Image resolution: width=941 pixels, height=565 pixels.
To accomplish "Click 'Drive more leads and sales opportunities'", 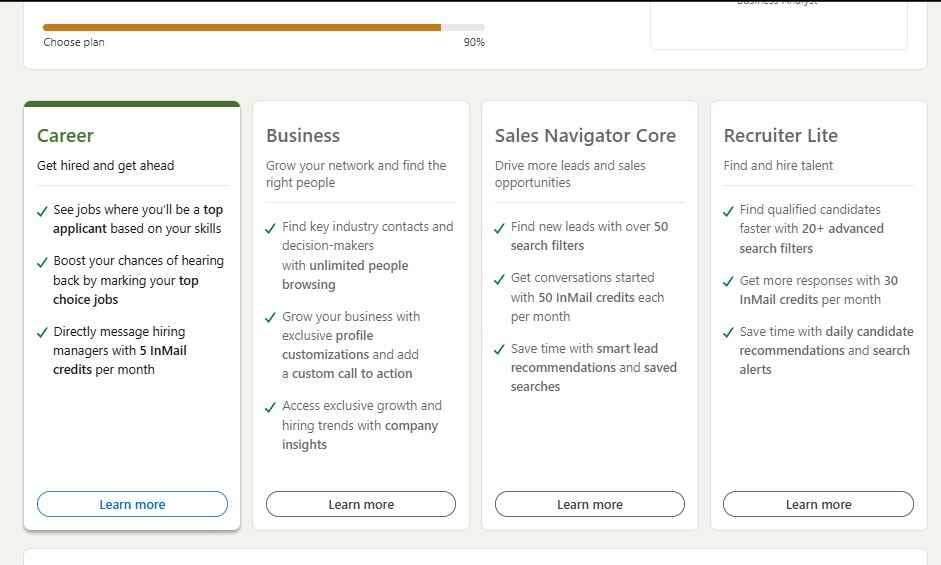I will 570,174.
